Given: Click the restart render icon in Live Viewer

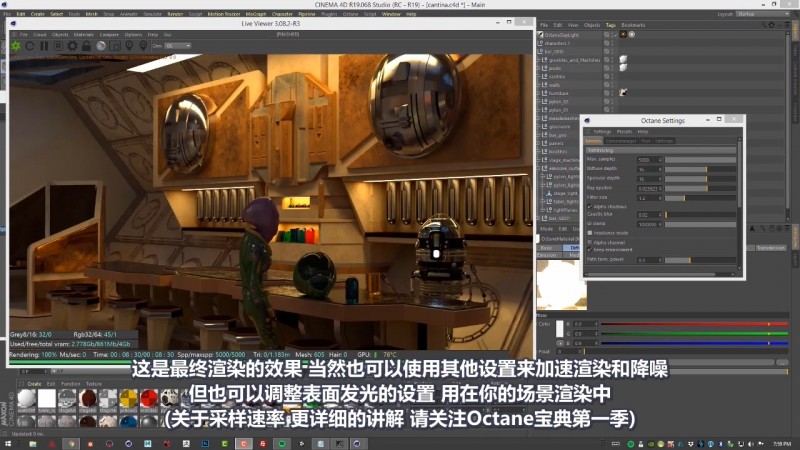Looking at the screenshot, I should tap(30, 46).
